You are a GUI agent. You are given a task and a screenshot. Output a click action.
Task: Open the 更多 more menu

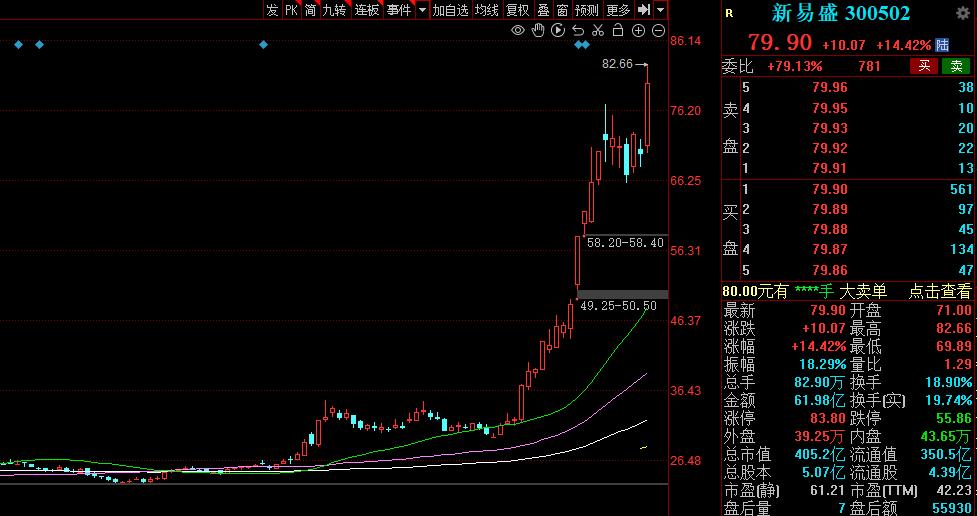618,9
